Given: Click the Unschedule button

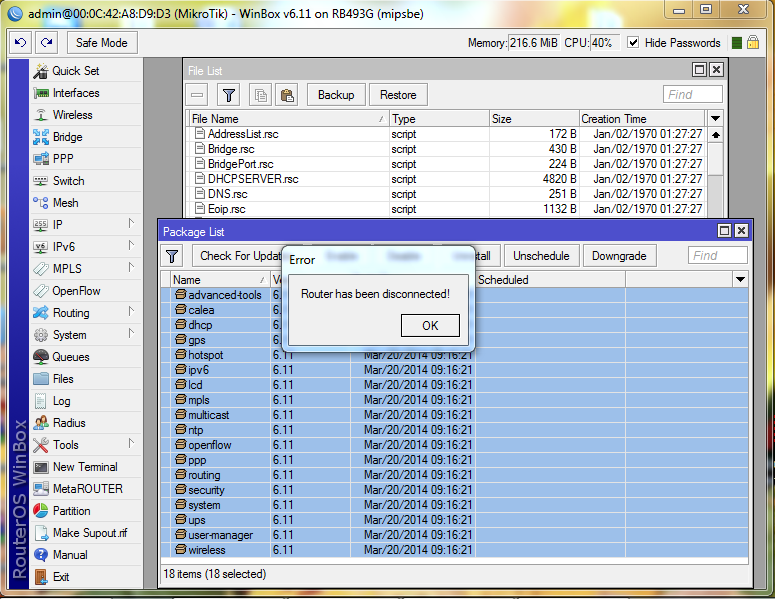Looking at the screenshot, I should click(x=541, y=256).
